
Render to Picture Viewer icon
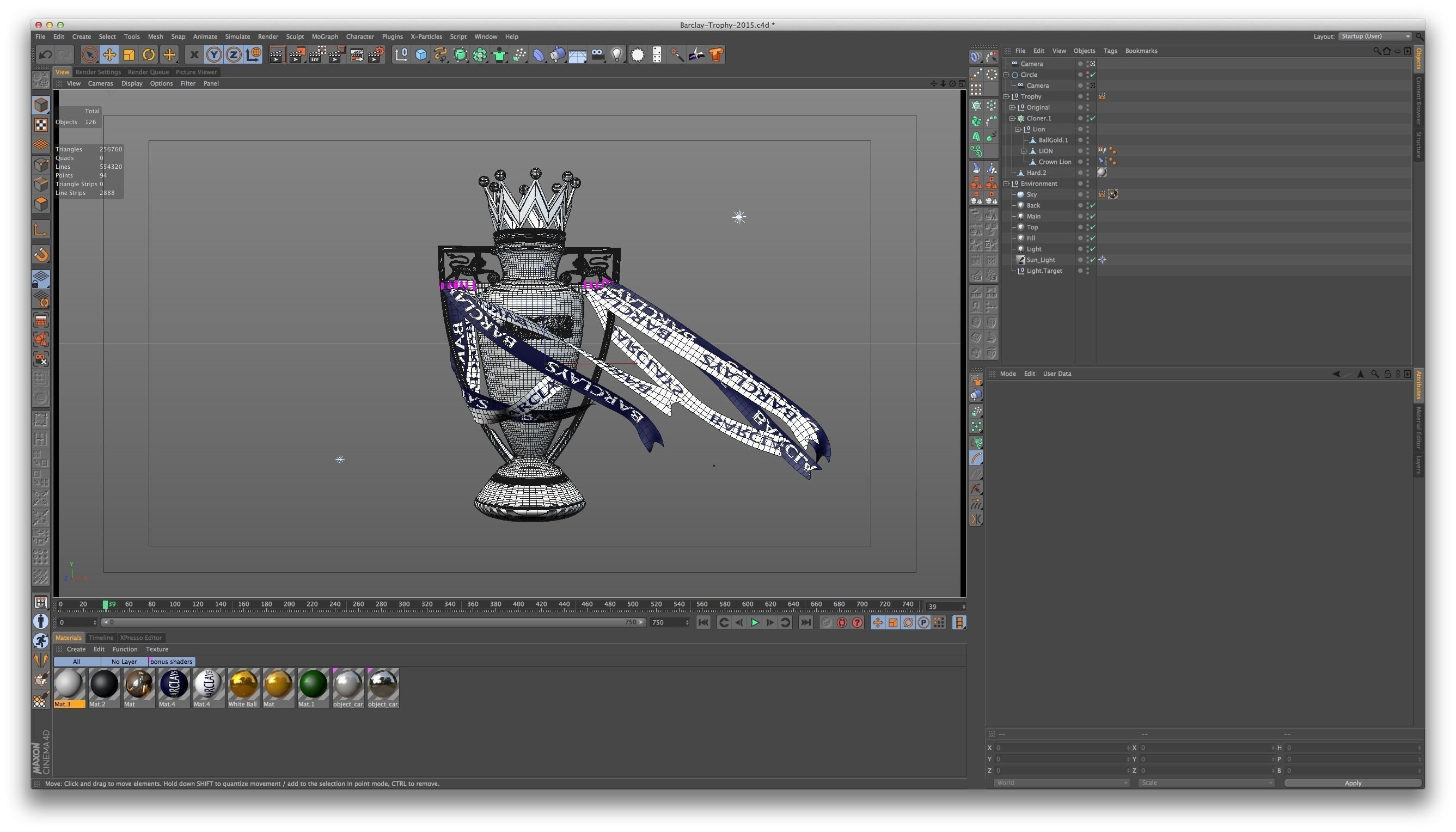pos(297,55)
